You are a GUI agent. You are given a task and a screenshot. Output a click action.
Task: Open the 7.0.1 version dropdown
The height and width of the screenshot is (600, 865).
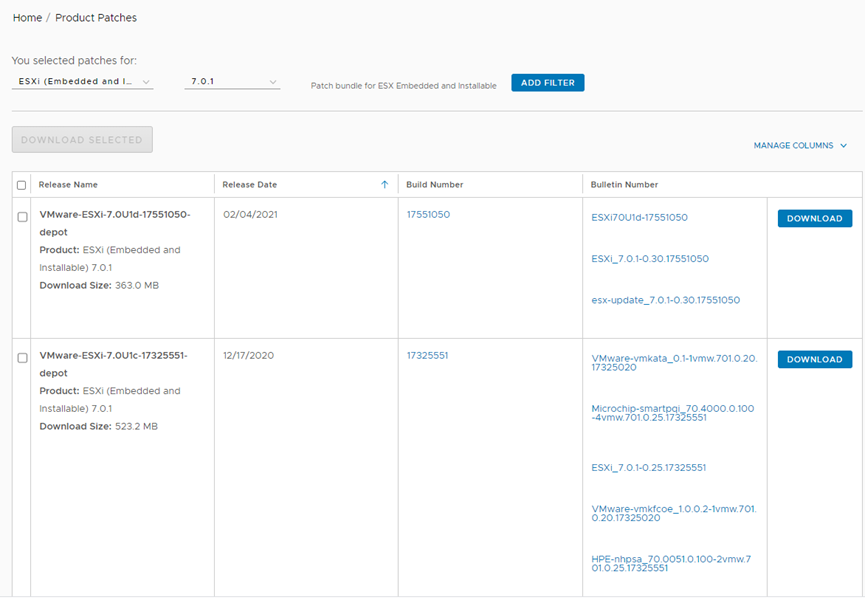(x=232, y=82)
